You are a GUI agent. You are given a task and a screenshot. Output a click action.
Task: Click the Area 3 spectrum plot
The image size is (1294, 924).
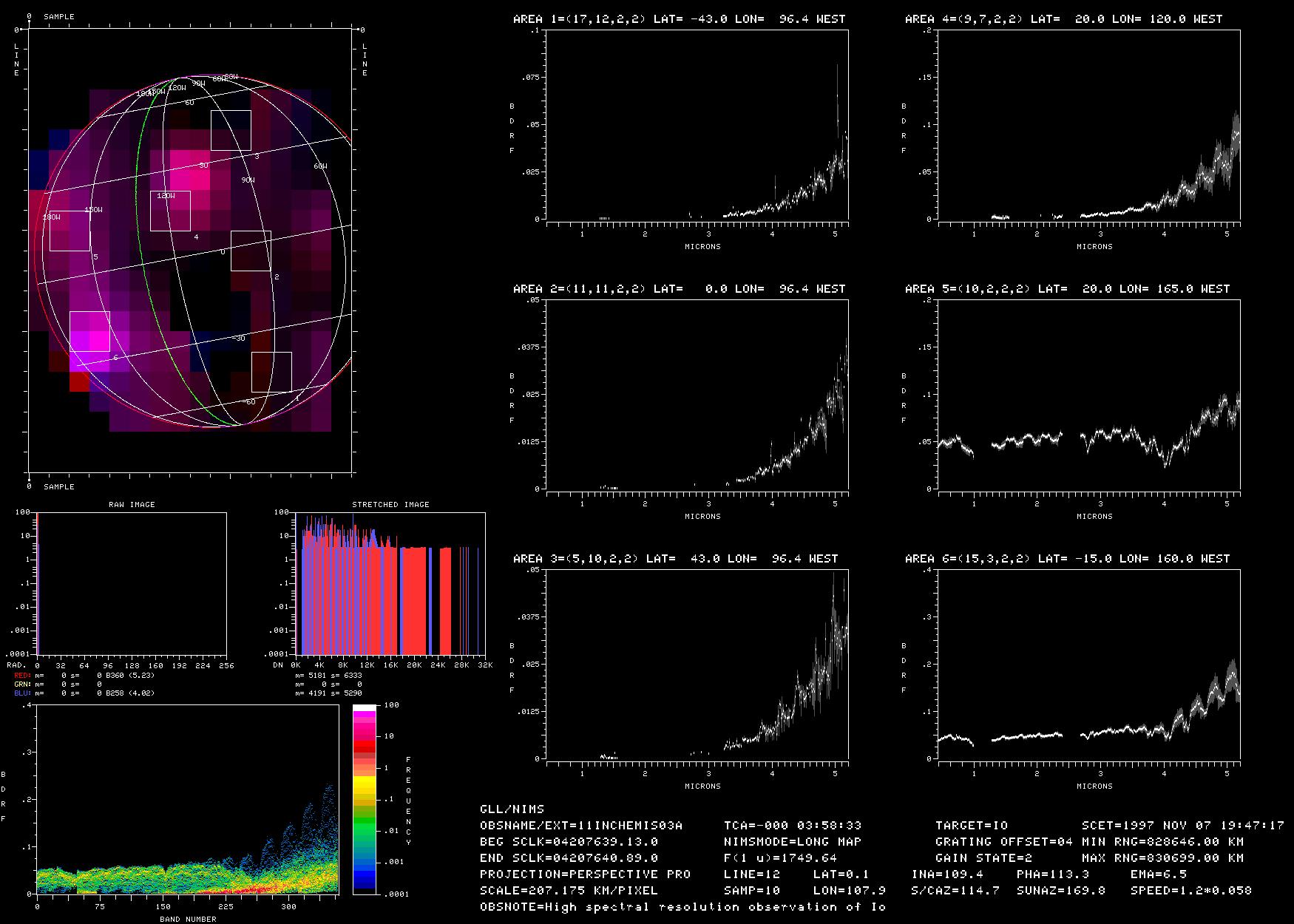(x=697, y=665)
